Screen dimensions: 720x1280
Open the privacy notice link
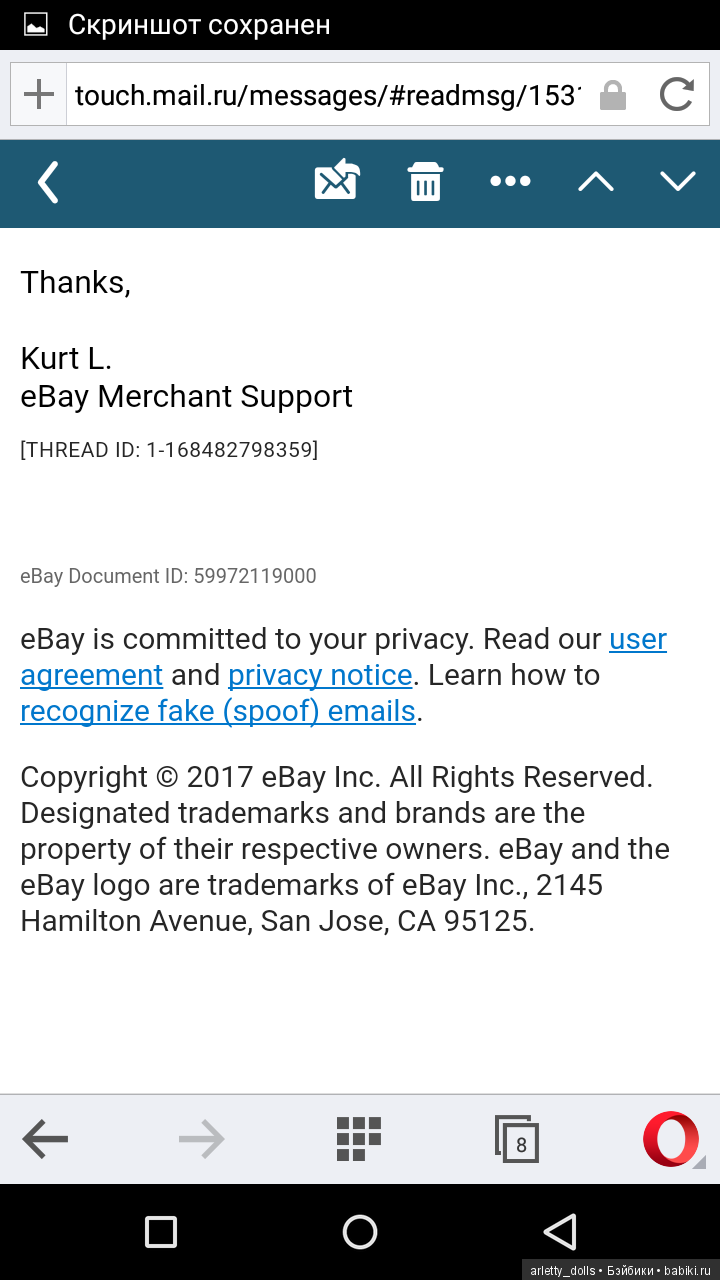click(320, 676)
